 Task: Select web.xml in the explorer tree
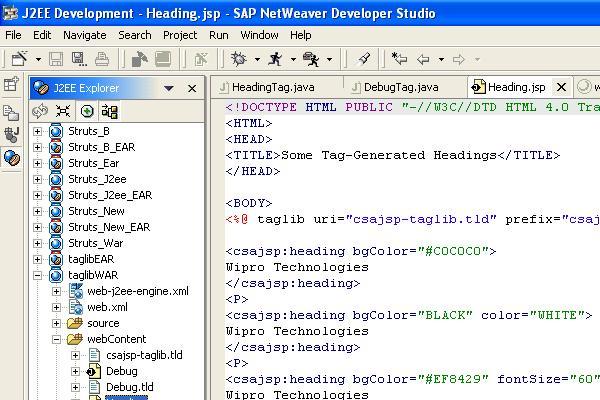click(107, 307)
